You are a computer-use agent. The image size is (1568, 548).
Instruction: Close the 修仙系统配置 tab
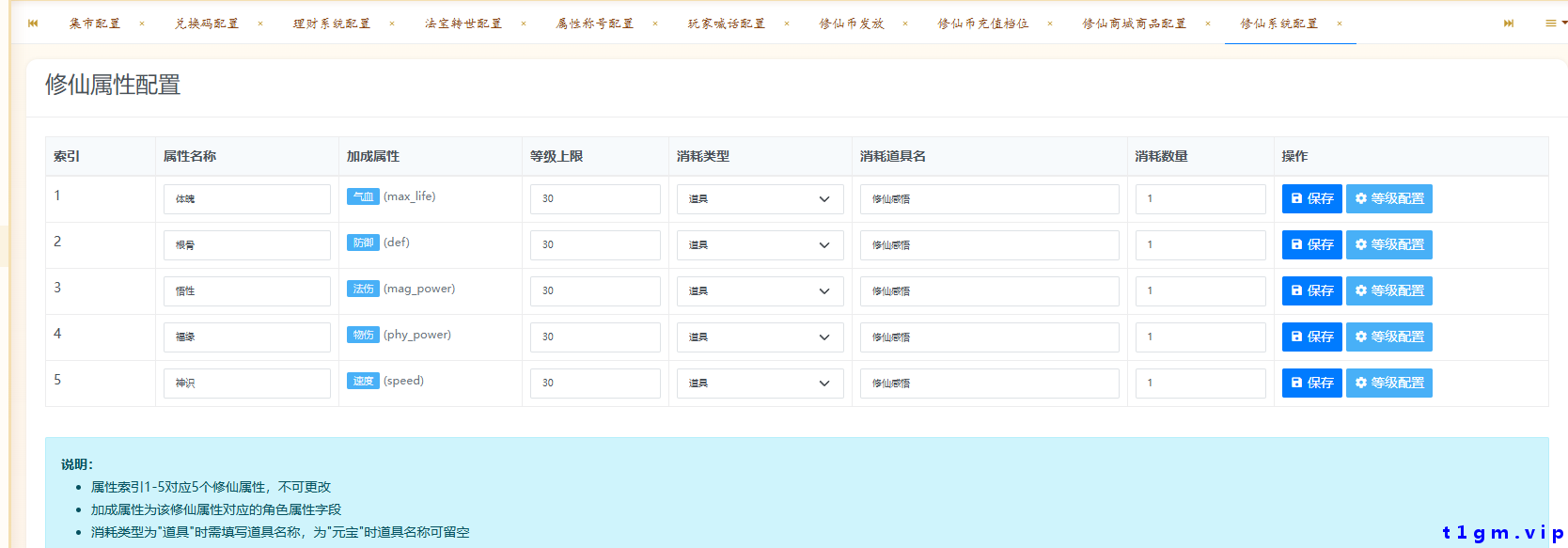(x=1340, y=23)
